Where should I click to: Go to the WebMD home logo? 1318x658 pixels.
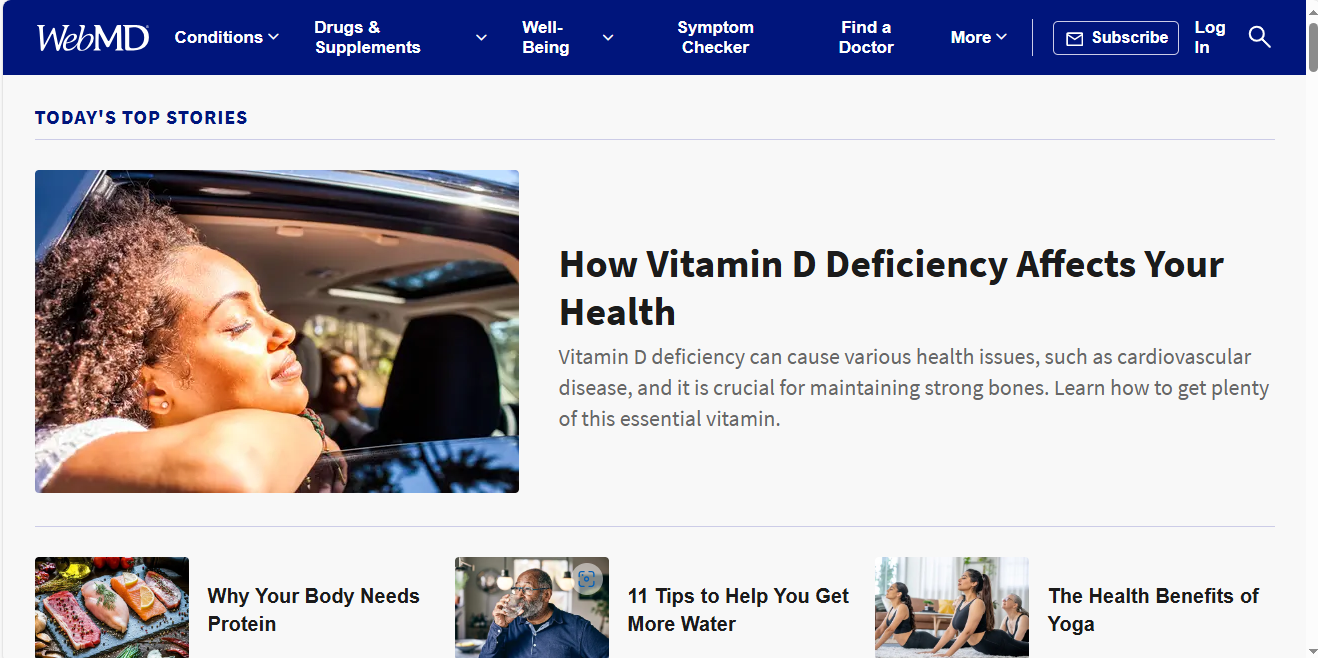click(93, 38)
